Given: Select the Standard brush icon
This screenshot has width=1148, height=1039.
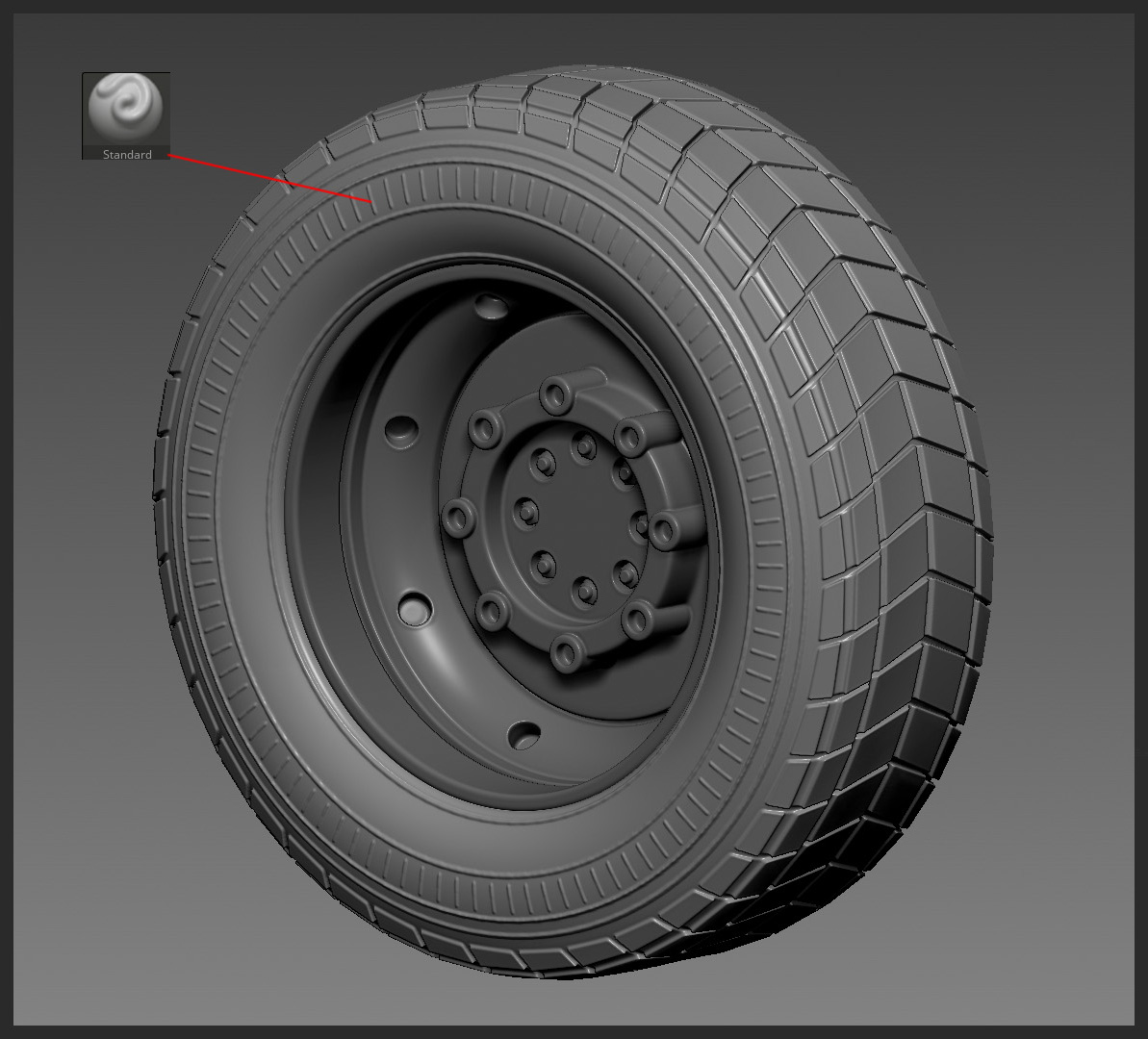Looking at the screenshot, I should 126,115.
